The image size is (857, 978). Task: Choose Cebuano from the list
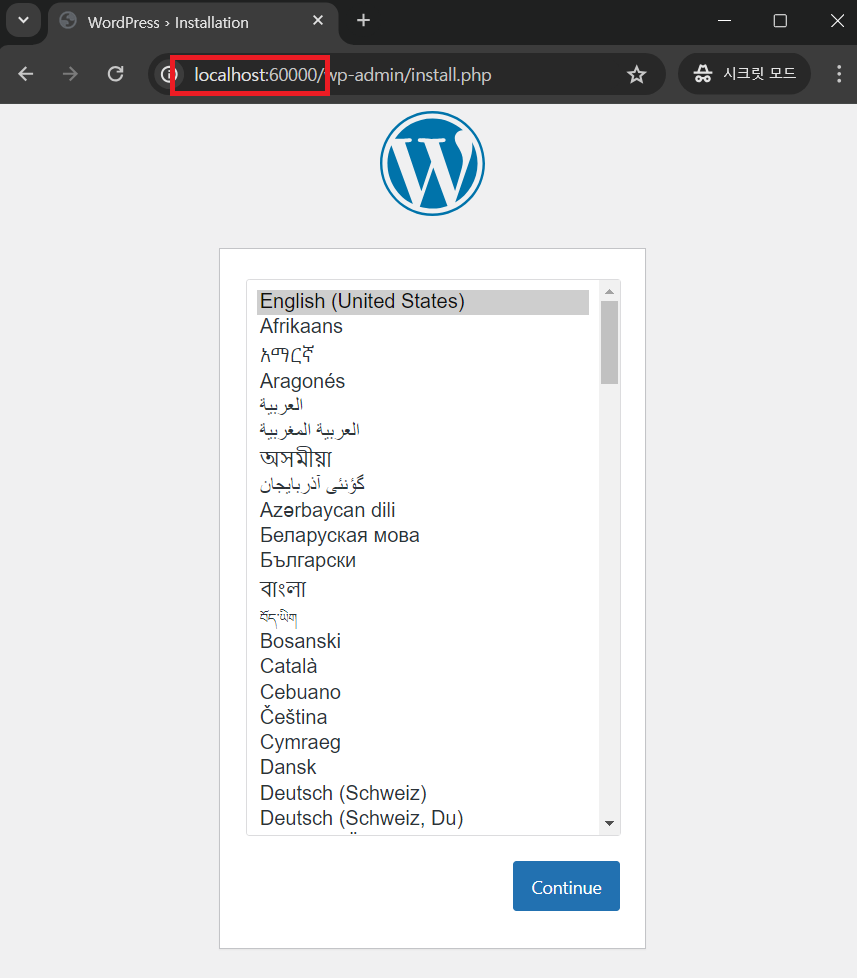(x=423, y=692)
